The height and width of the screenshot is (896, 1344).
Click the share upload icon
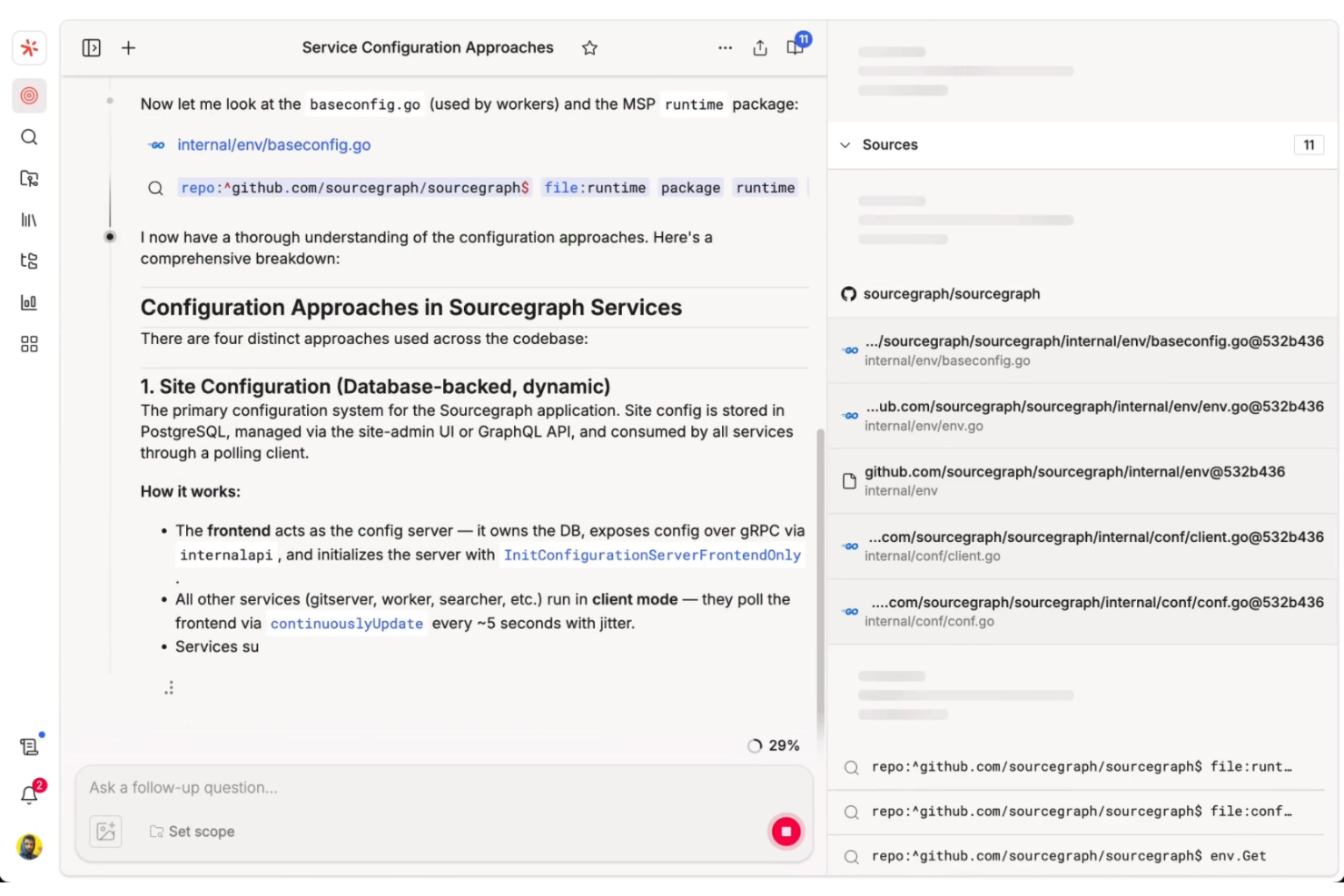pyautogui.click(x=760, y=48)
